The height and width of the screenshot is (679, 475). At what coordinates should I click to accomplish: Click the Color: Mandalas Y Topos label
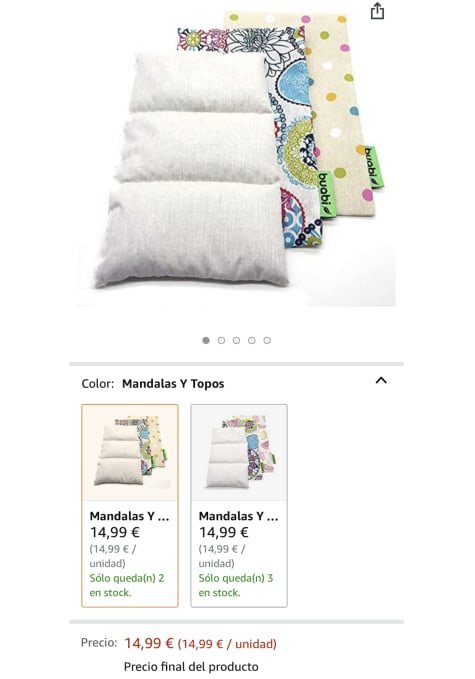pyautogui.click(x=153, y=384)
